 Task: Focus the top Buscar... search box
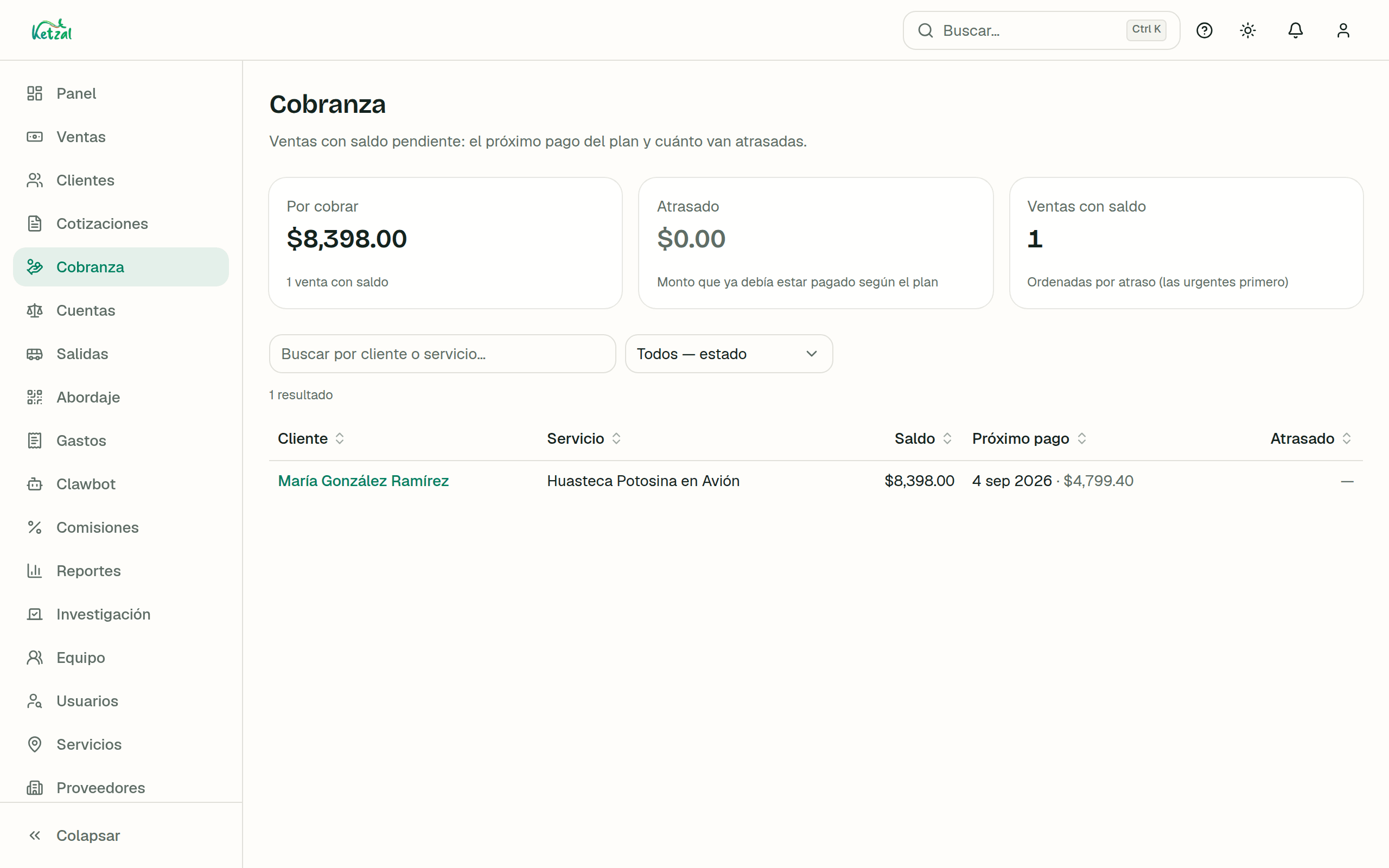pos(1041,30)
